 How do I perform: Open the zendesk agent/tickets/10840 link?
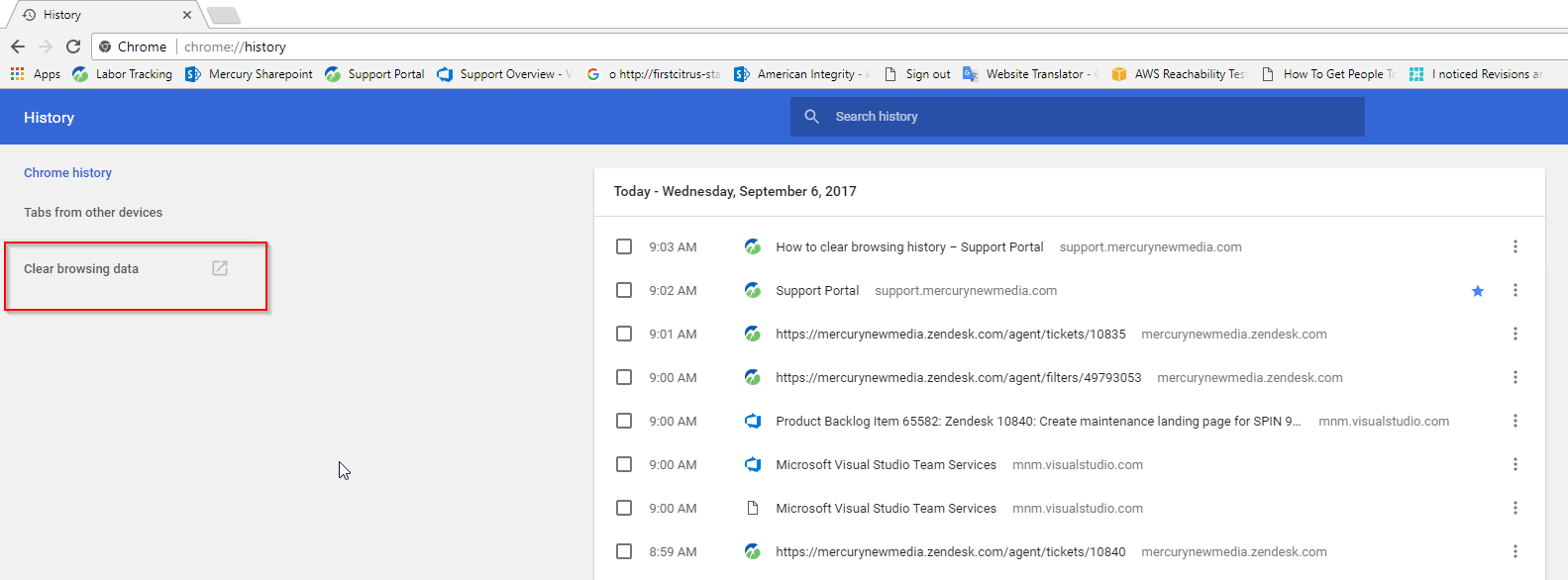click(x=951, y=551)
